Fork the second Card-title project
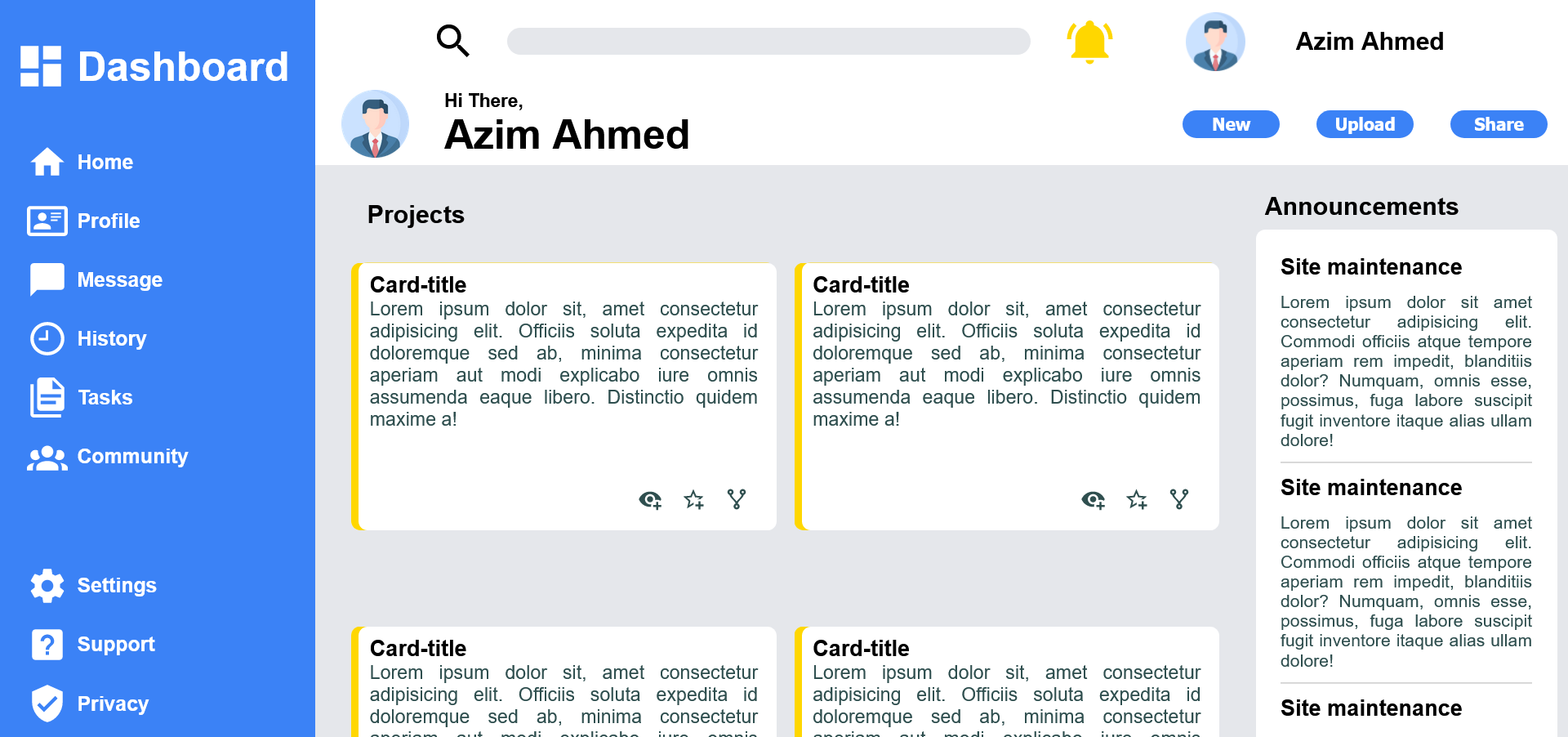The image size is (1568, 737). (x=1179, y=499)
